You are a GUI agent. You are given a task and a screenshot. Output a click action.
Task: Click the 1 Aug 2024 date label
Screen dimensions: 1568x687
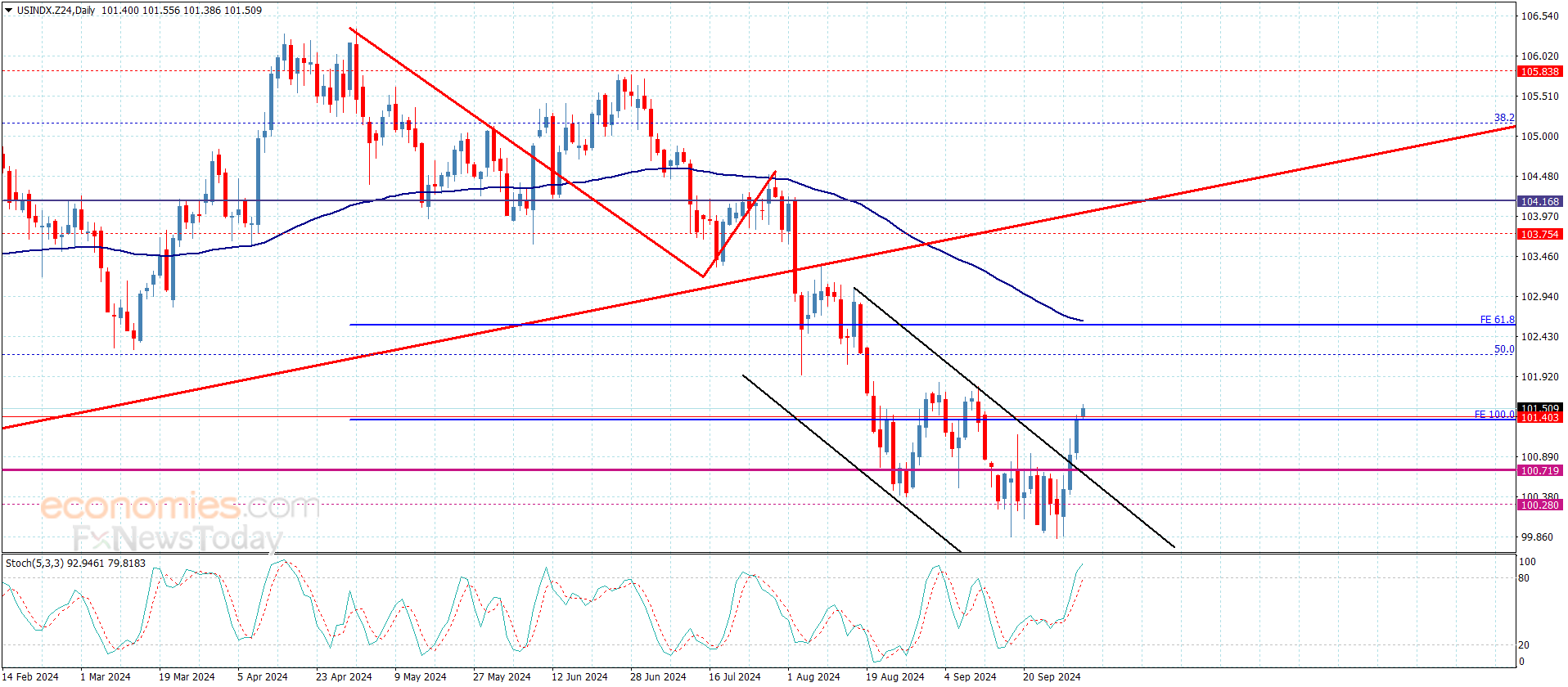coord(813,676)
